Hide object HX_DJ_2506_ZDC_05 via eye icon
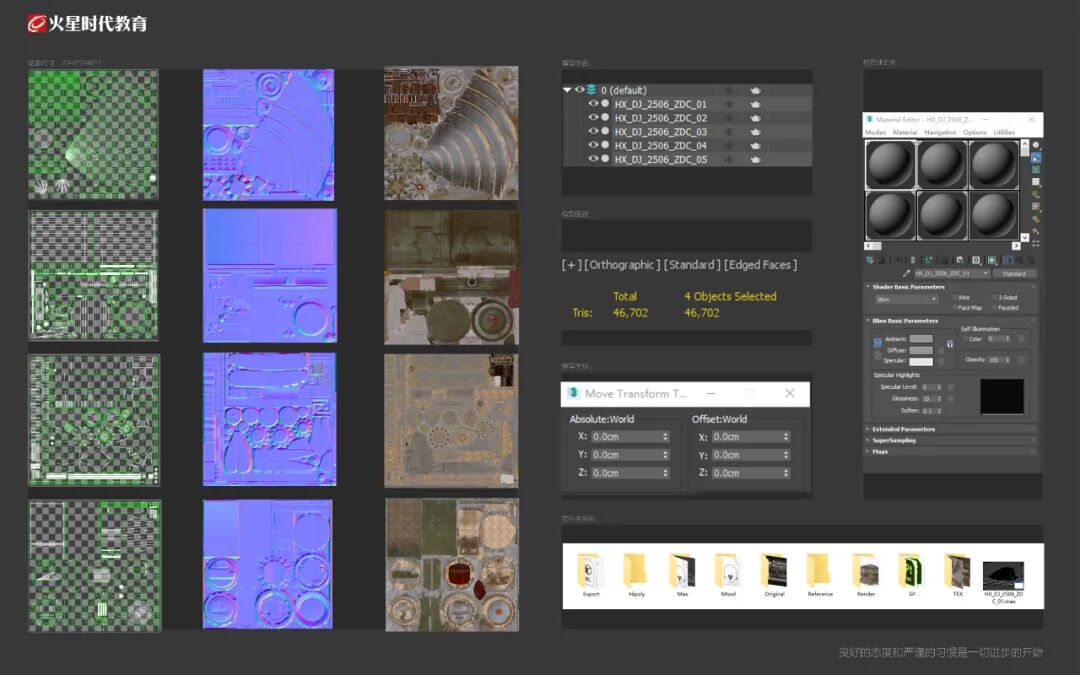 [593, 158]
